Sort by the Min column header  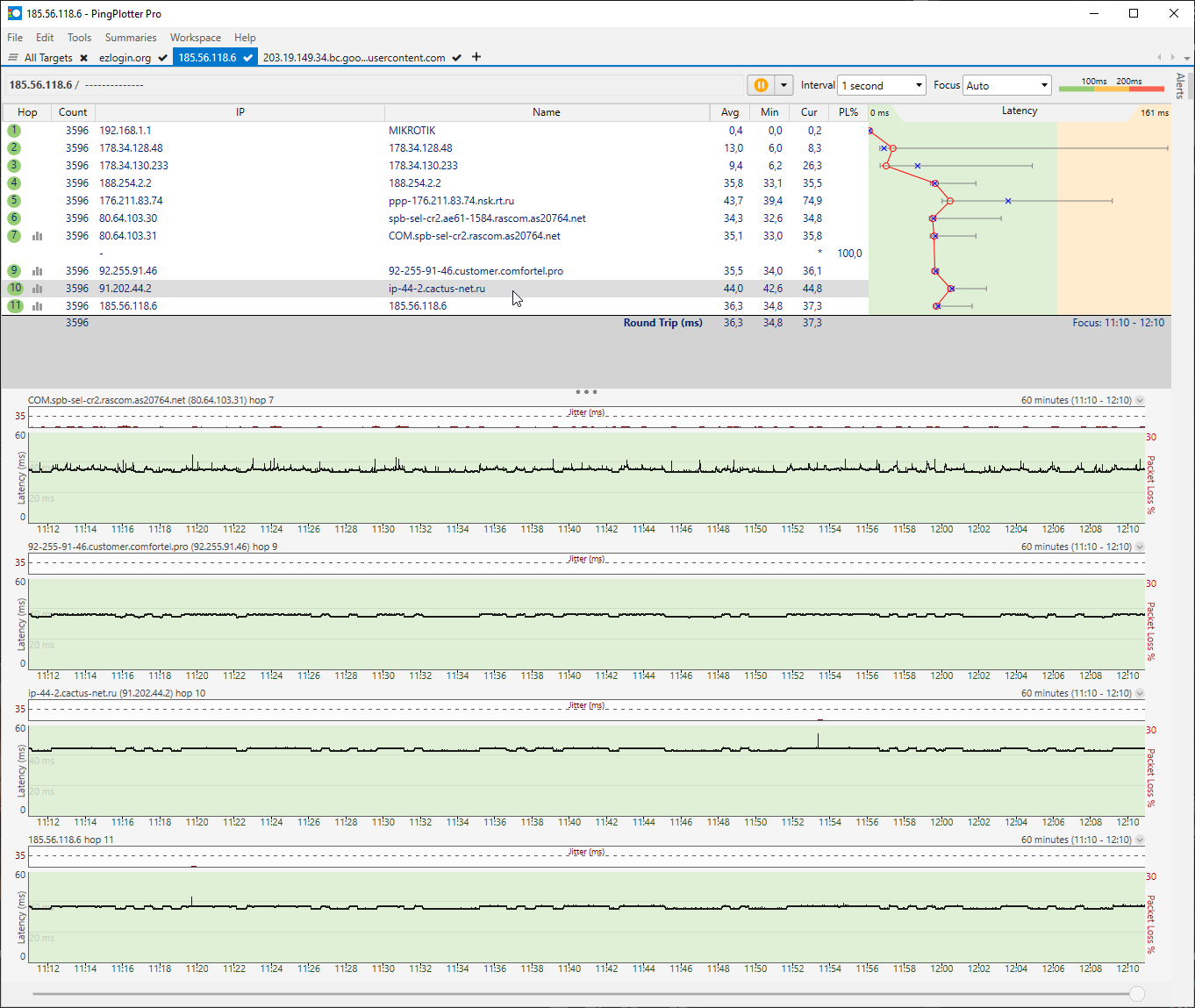point(769,112)
